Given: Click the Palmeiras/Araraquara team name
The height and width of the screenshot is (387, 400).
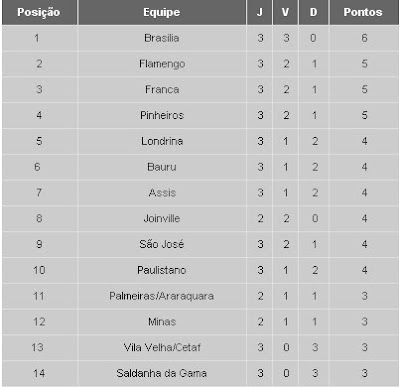Looking at the screenshot, I should click(162, 296).
